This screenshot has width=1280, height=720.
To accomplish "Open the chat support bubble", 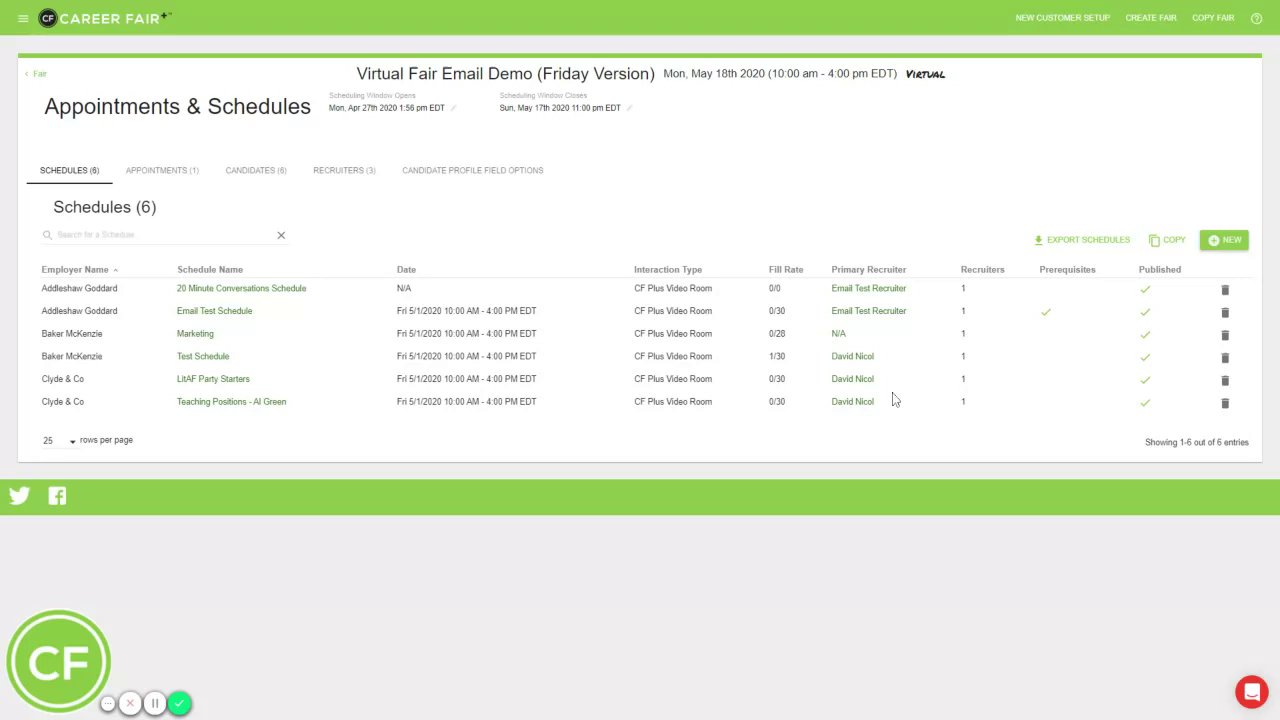I will 1251,692.
